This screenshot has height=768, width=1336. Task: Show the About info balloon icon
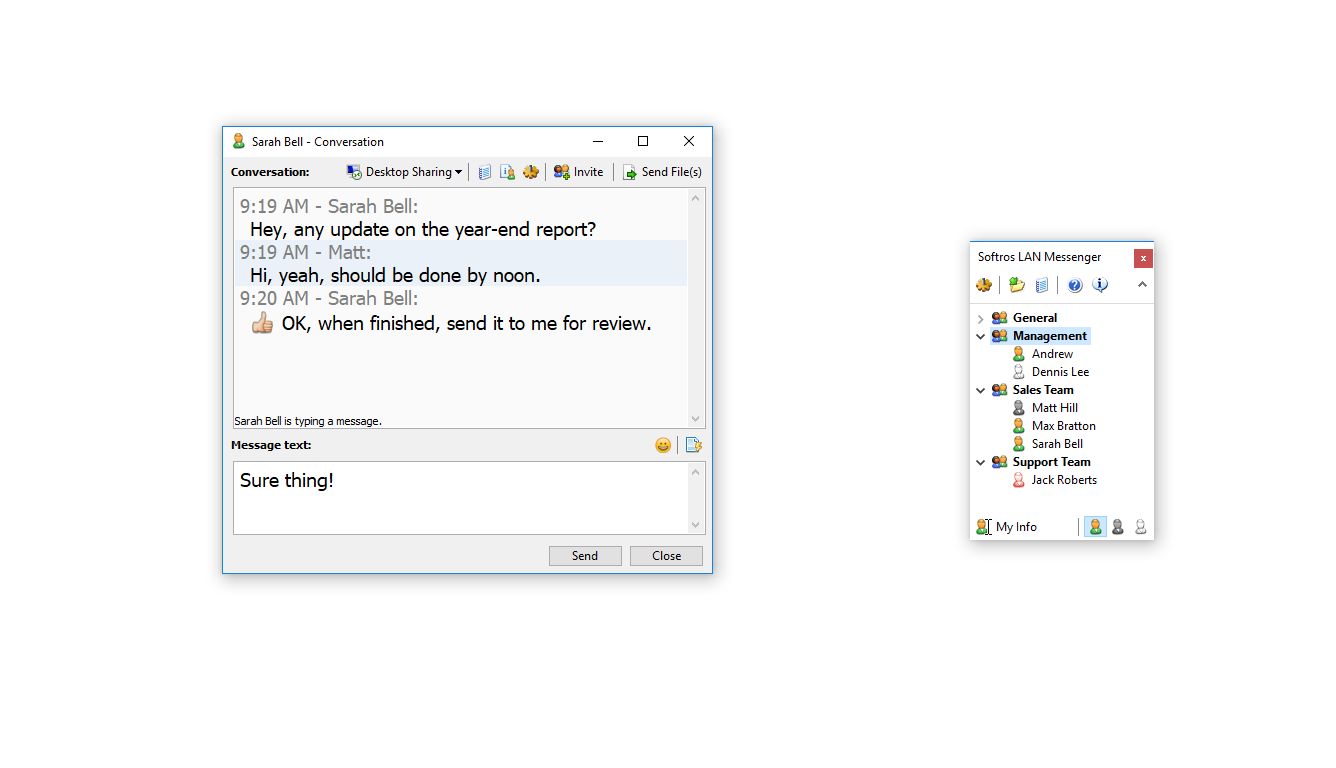[1099, 284]
